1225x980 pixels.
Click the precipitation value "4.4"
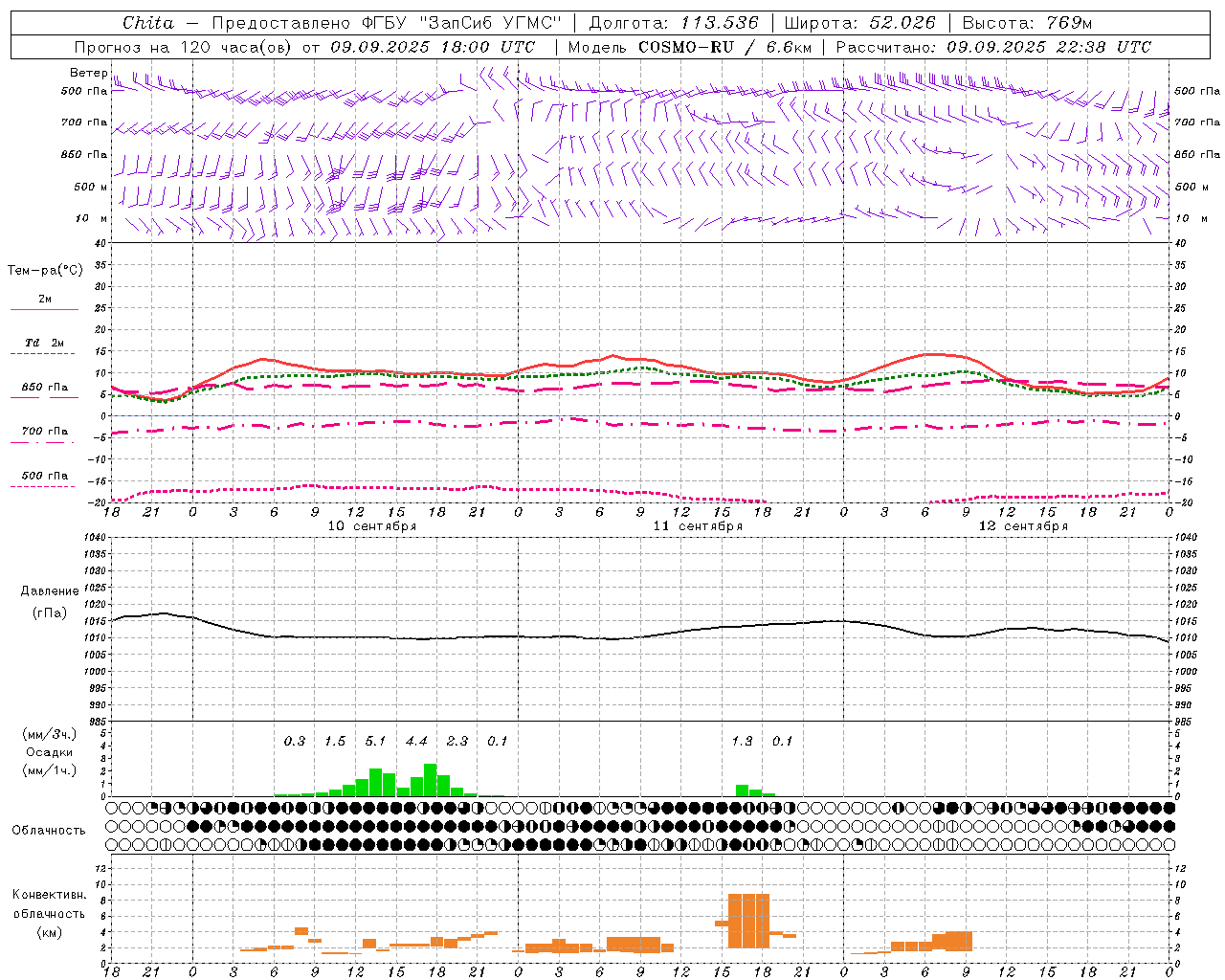[416, 741]
